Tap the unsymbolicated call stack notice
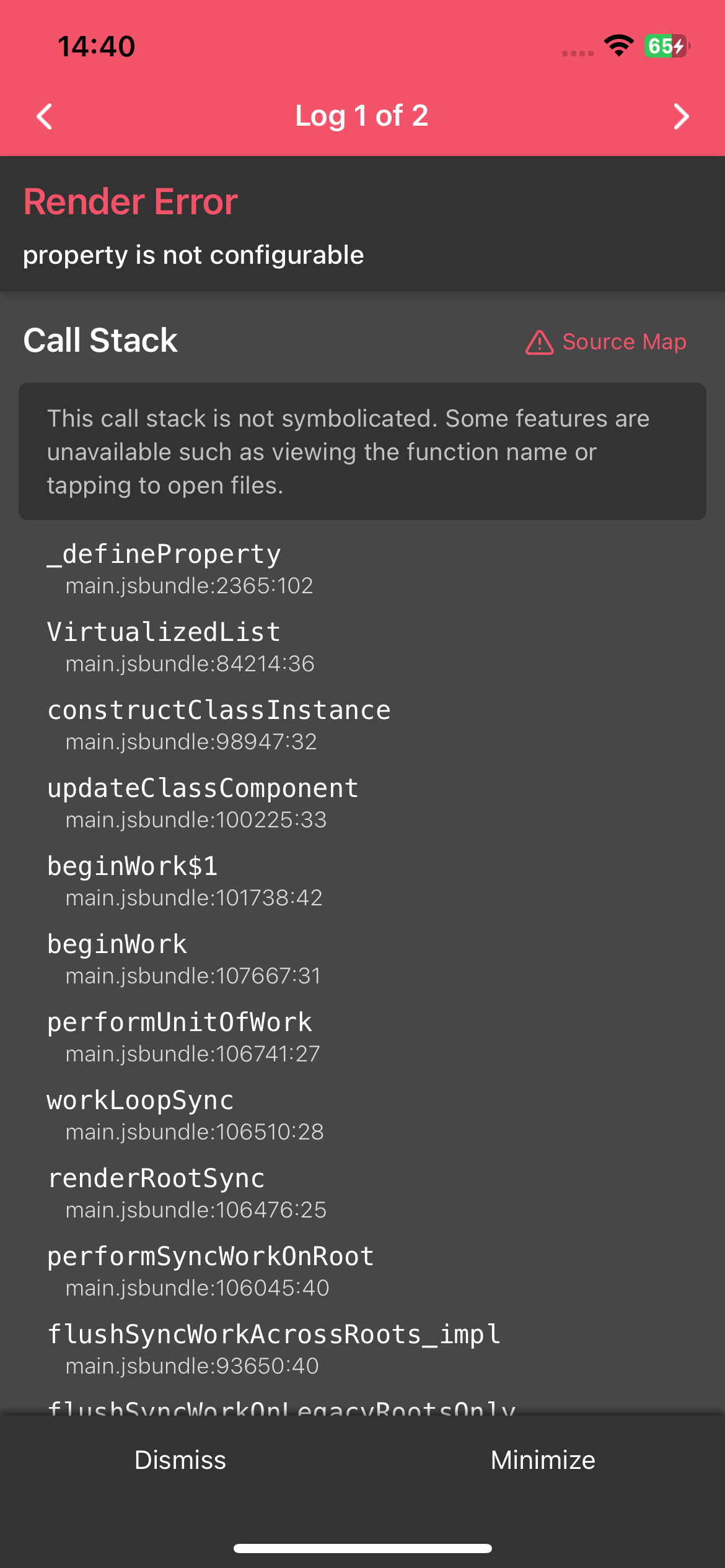725x1568 pixels. point(362,451)
